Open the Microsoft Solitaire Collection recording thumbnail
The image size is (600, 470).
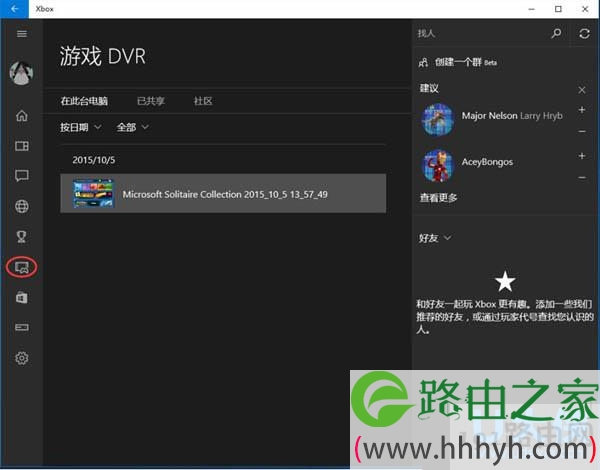pos(94,193)
